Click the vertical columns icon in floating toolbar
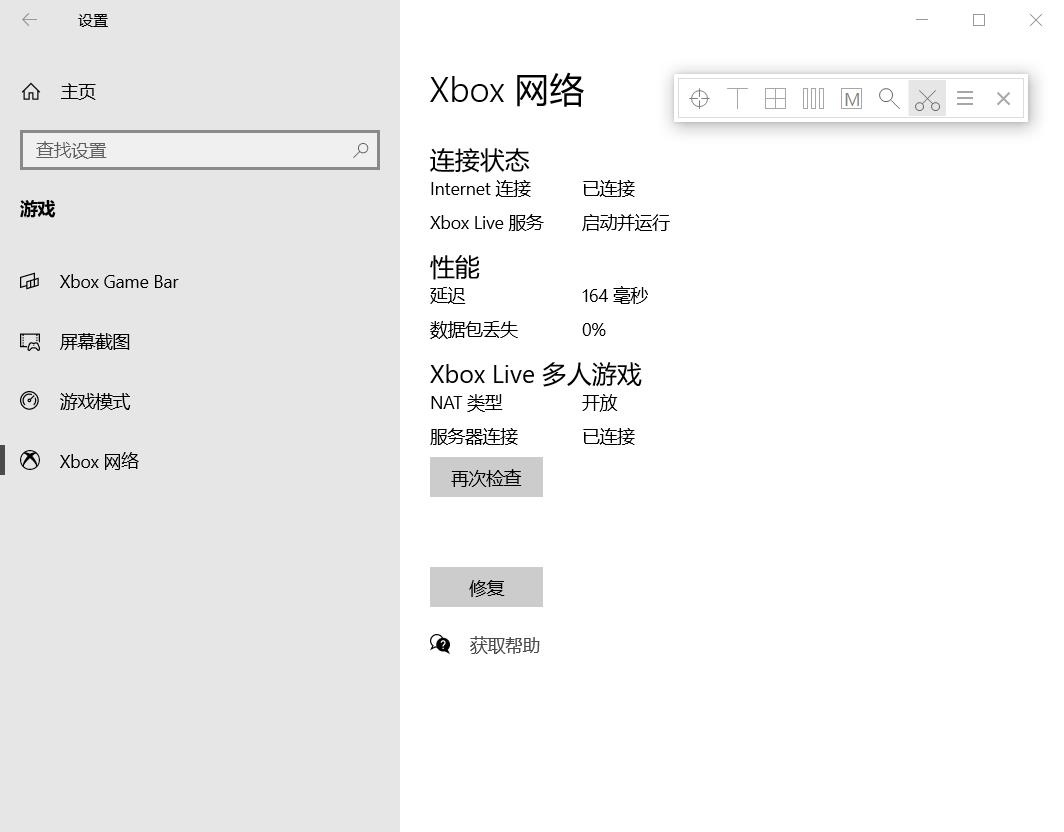The height and width of the screenshot is (832, 1064). pos(813,98)
